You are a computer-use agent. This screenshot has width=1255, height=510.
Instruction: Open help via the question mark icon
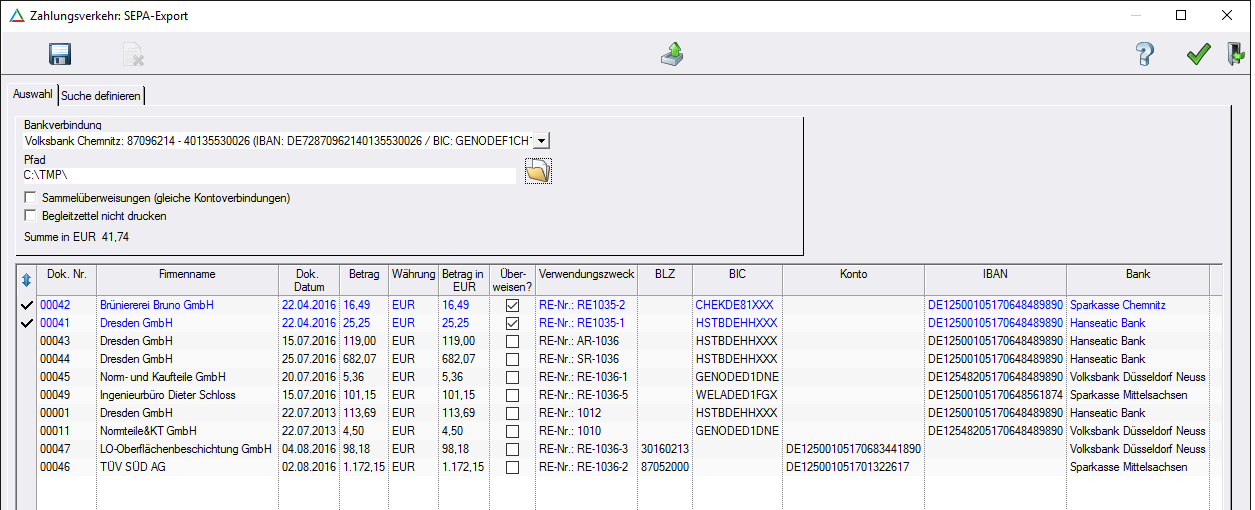click(1145, 55)
